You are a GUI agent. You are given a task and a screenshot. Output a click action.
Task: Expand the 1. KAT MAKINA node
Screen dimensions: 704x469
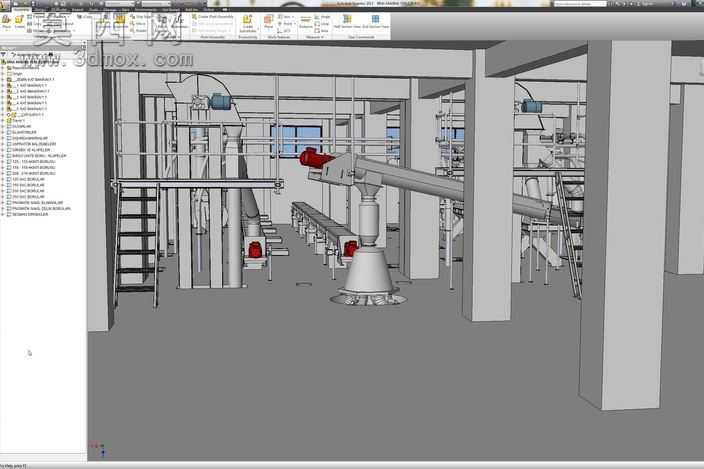(3, 85)
